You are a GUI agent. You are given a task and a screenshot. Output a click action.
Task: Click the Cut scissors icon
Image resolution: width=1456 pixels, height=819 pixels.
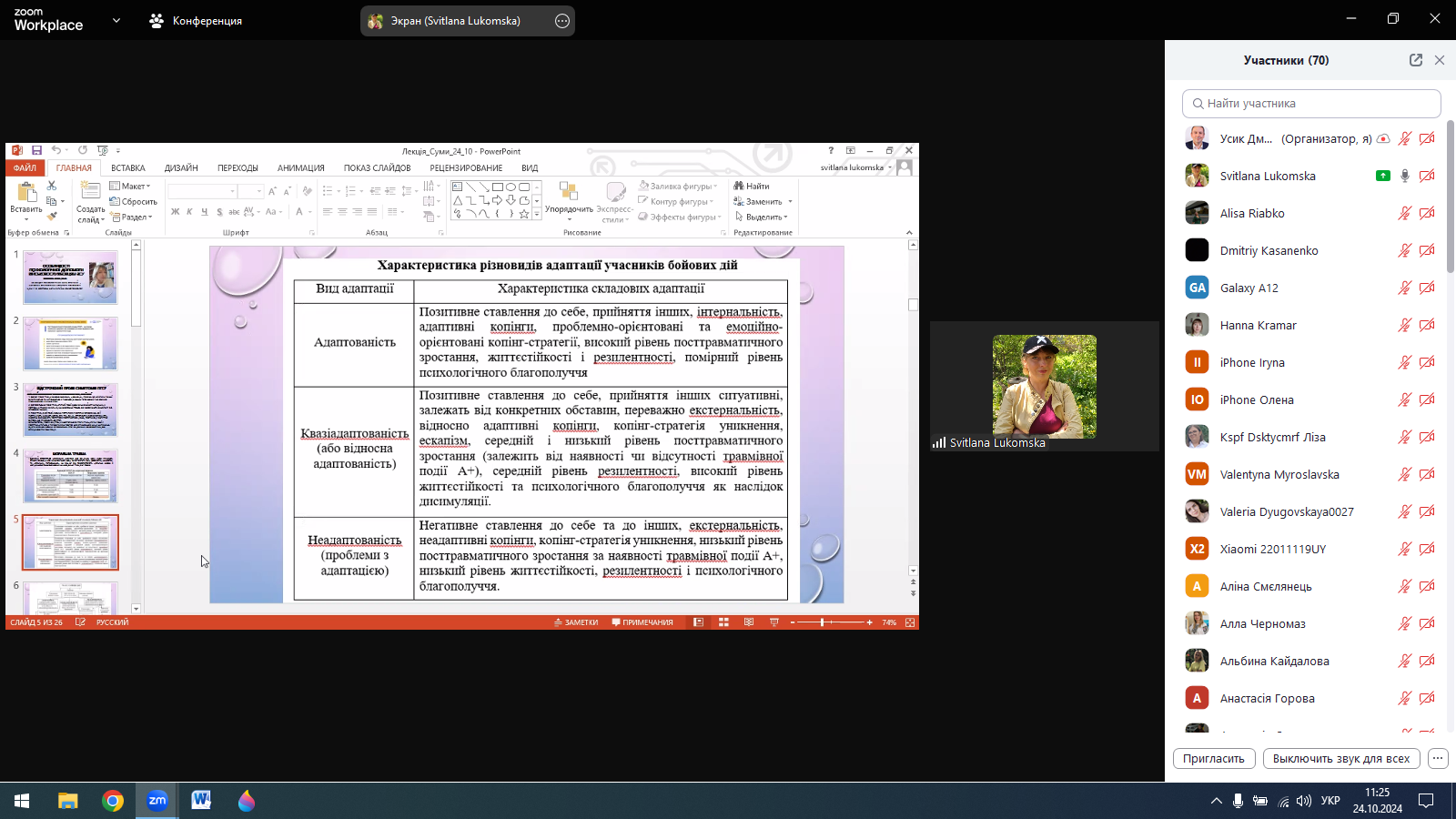[52, 186]
